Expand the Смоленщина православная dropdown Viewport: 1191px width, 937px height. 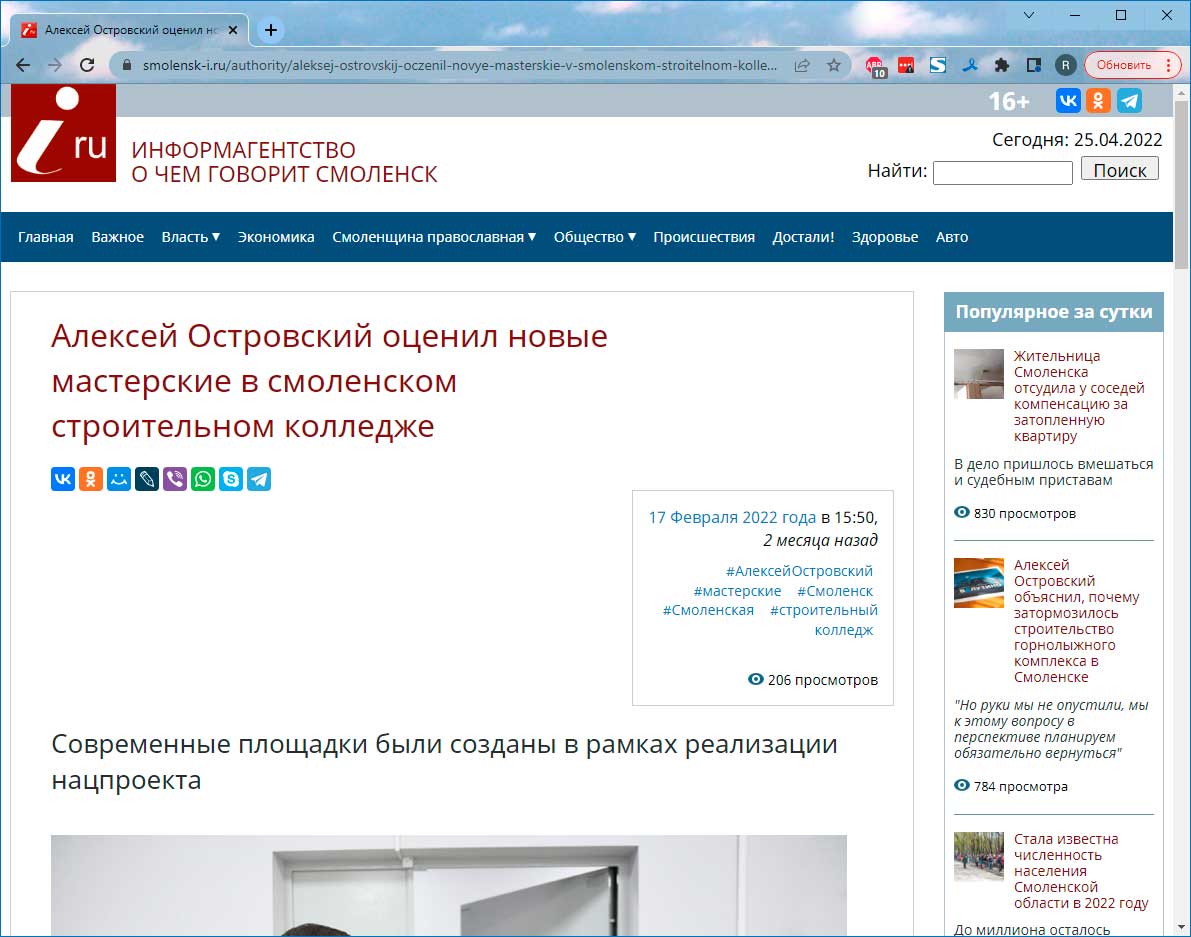pos(434,237)
